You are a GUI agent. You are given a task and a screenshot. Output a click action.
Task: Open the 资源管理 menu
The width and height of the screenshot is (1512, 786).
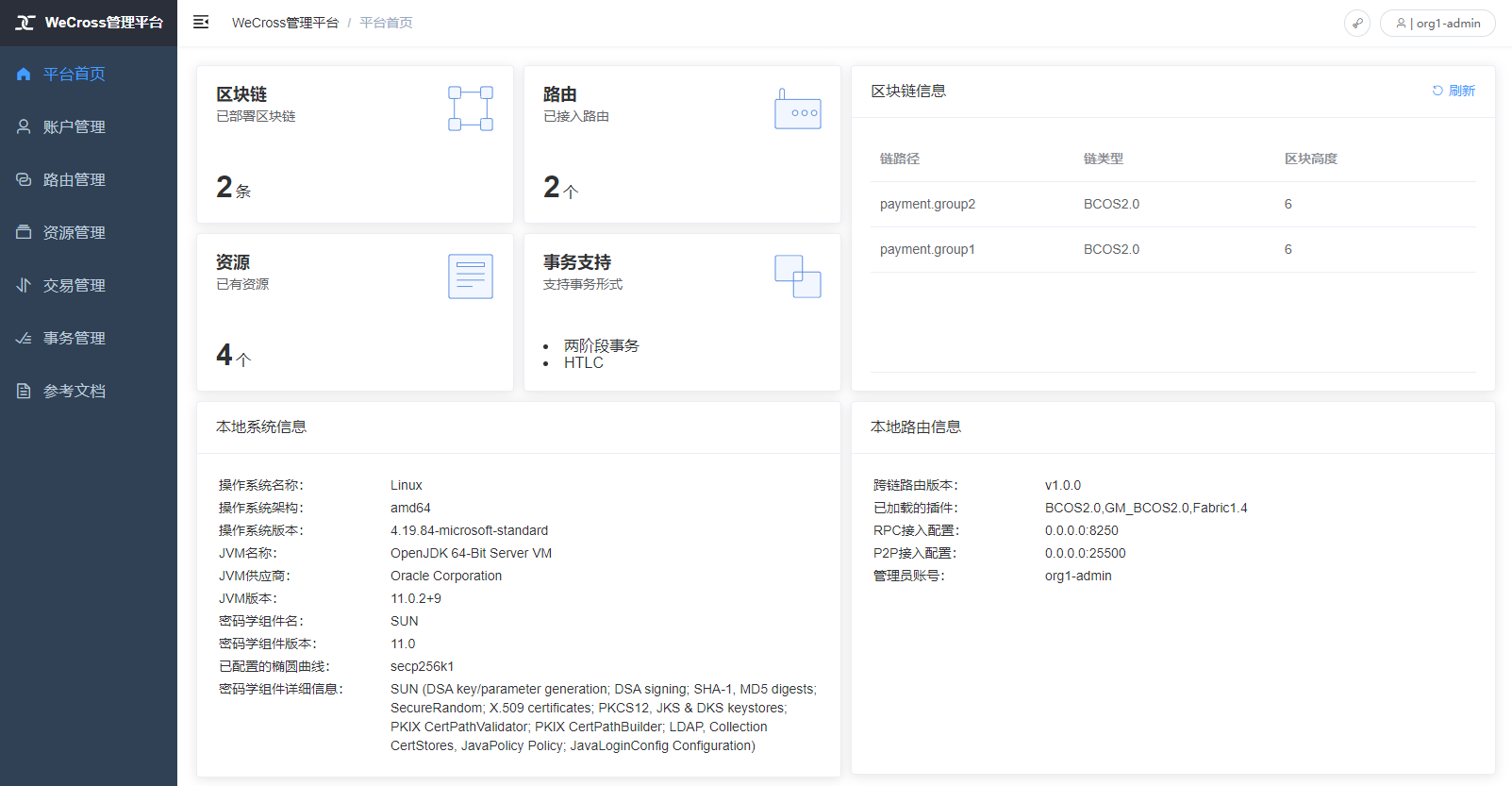point(89,232)
